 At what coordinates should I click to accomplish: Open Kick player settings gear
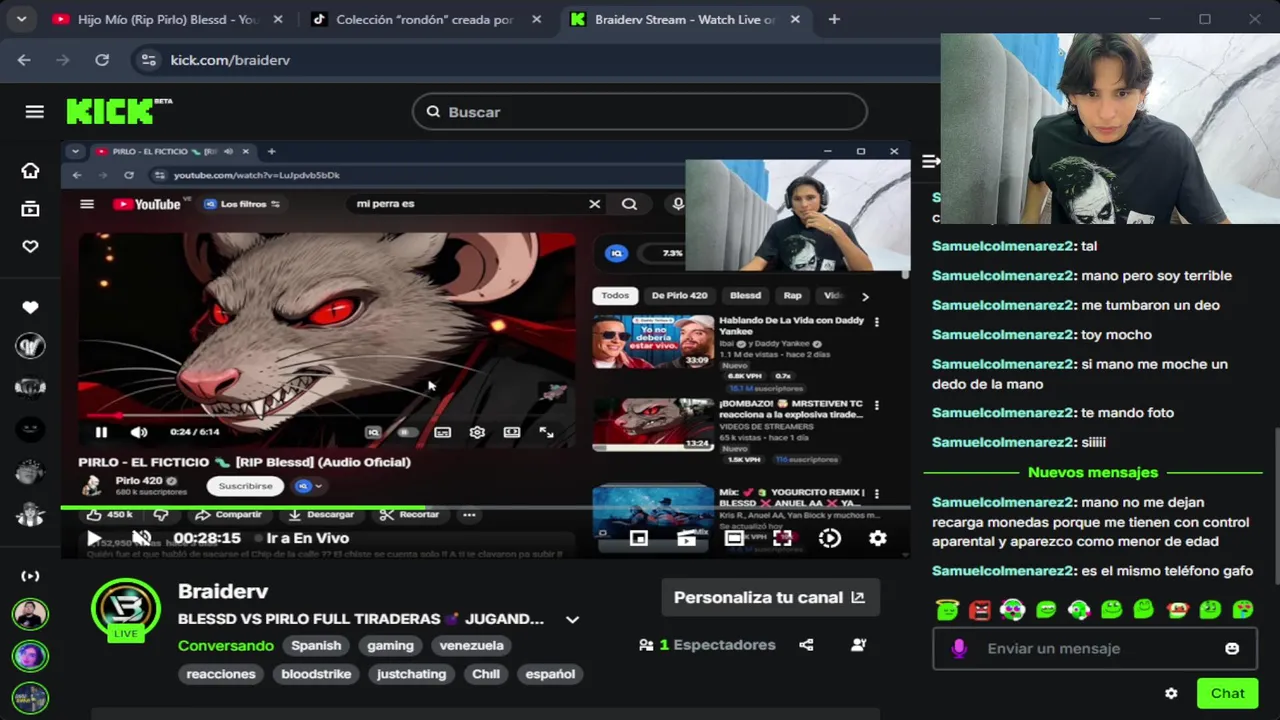click(877, 538)
